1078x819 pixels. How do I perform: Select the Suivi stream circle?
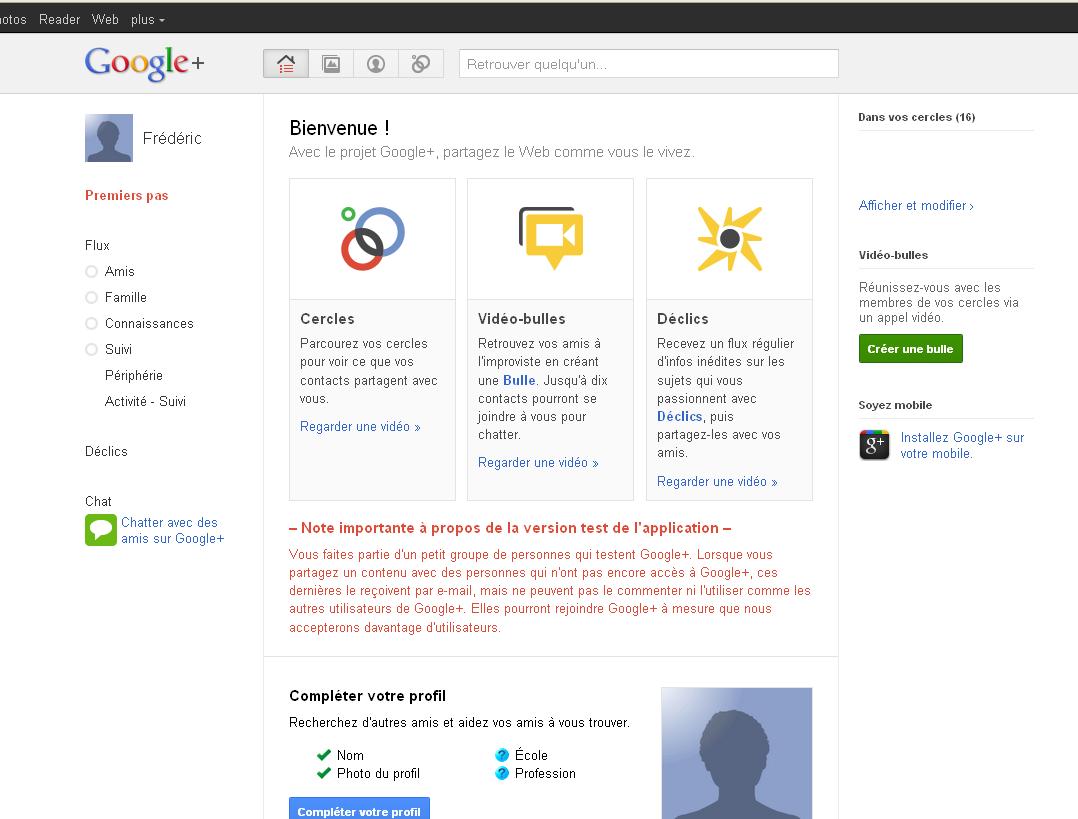click(x=91, y=349)
